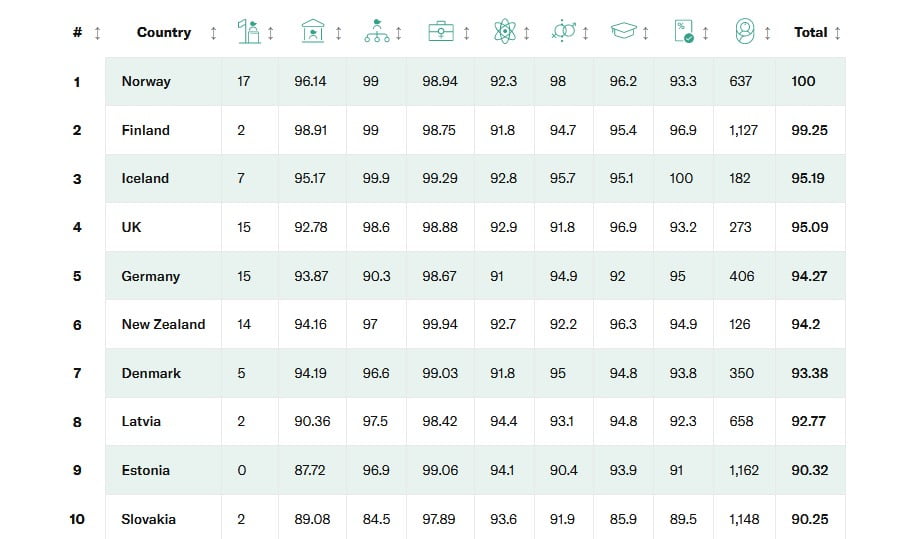The width and height of the screenshot is (920, 539).
Task: Click the baby/maternity column icon
Action: click(x=744, y=32)
